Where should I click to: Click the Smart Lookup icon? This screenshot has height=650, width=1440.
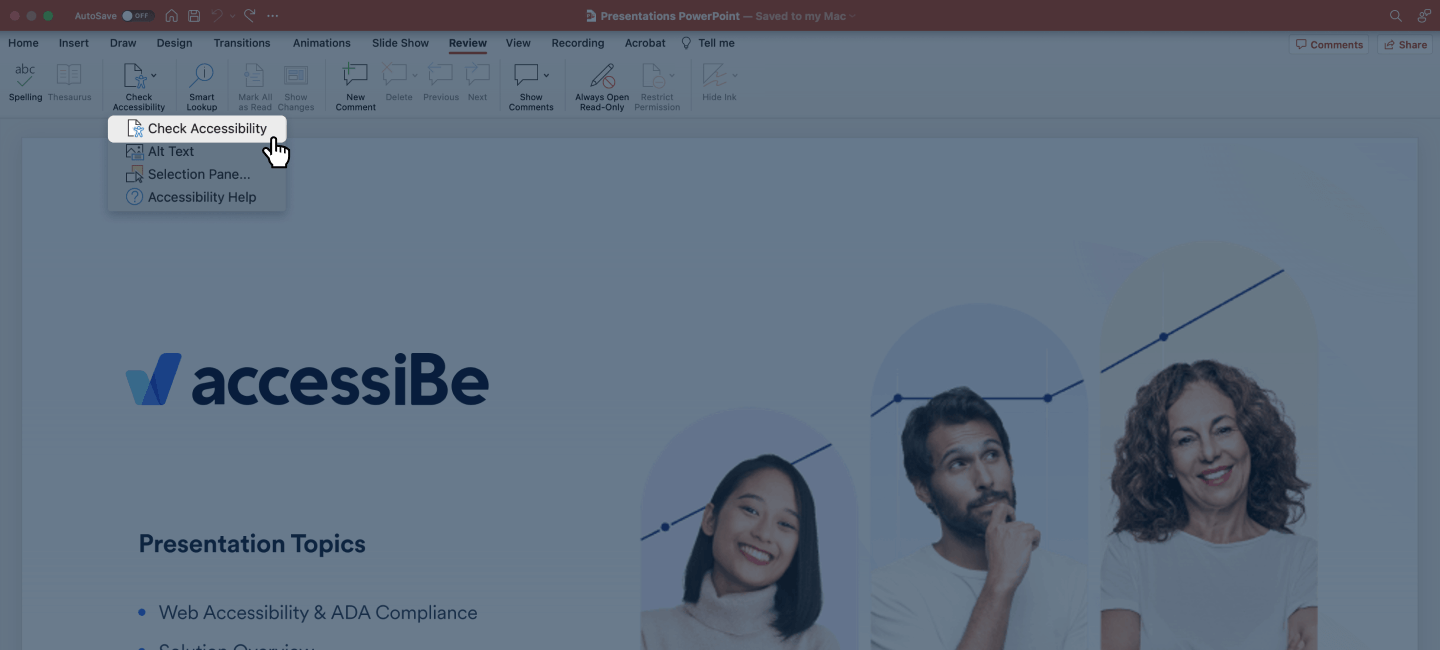pyautogui.click(x=201, y=77)
